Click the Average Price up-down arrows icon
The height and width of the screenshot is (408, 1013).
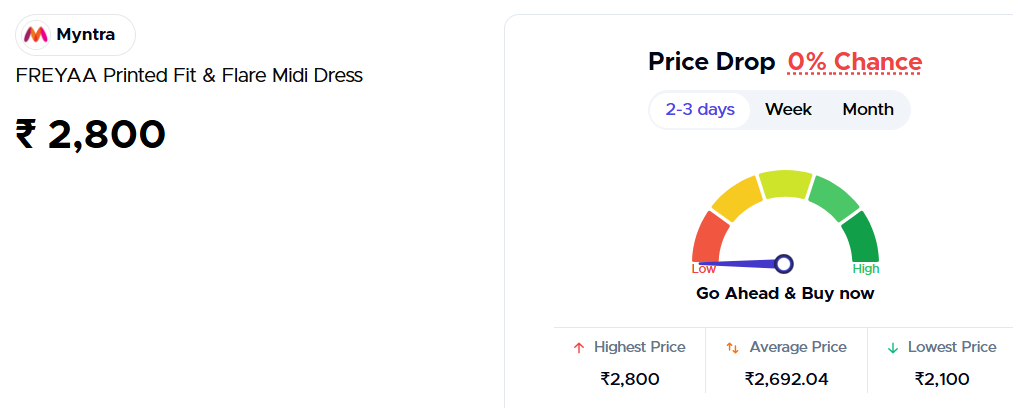coord(732,348)
